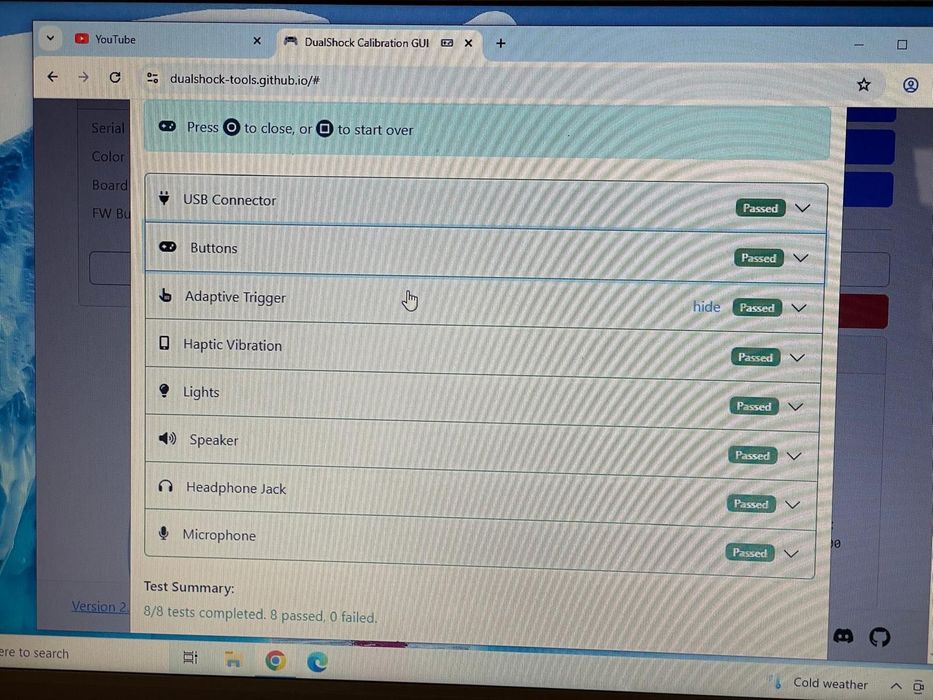Reload the current page
Image resolution: width=933 pixels, height=700 pixels.
(115, 77)
